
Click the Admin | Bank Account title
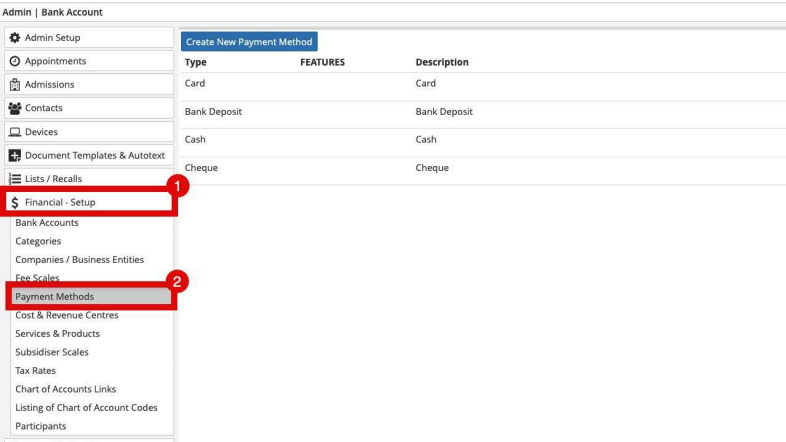point(53,12)
